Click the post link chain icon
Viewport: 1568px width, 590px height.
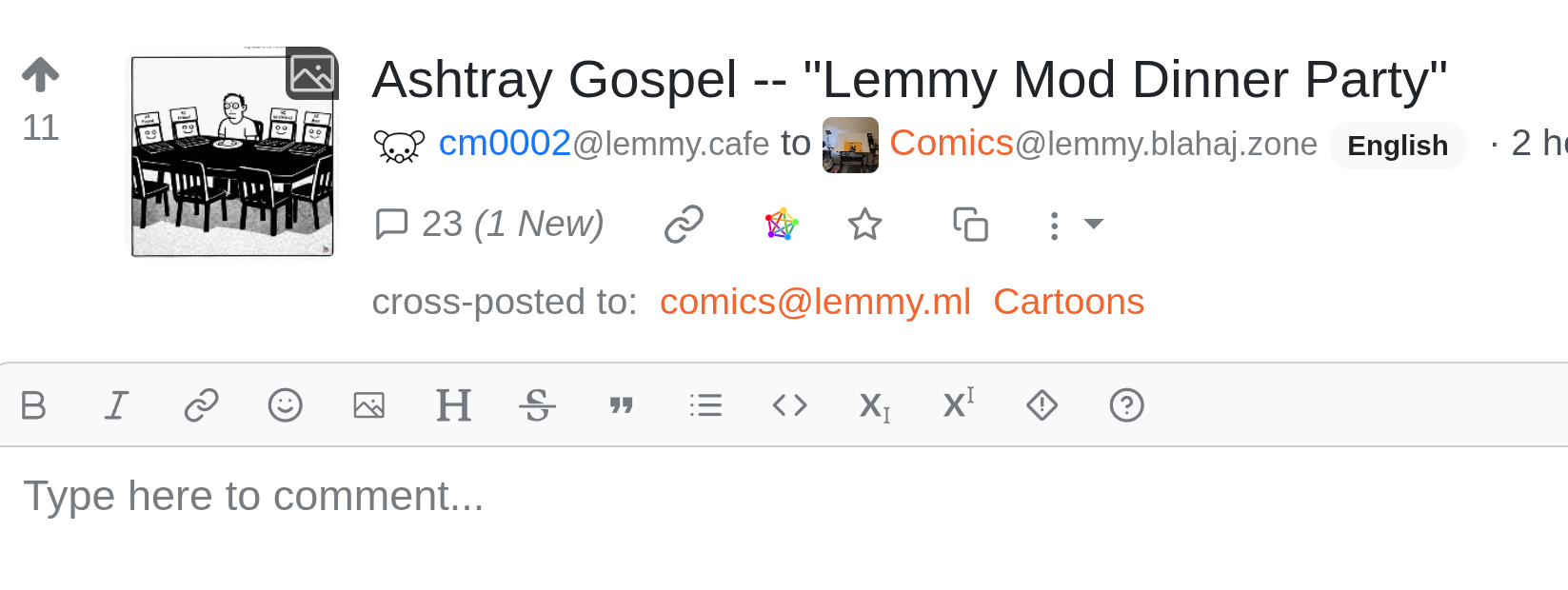point(684,225)
